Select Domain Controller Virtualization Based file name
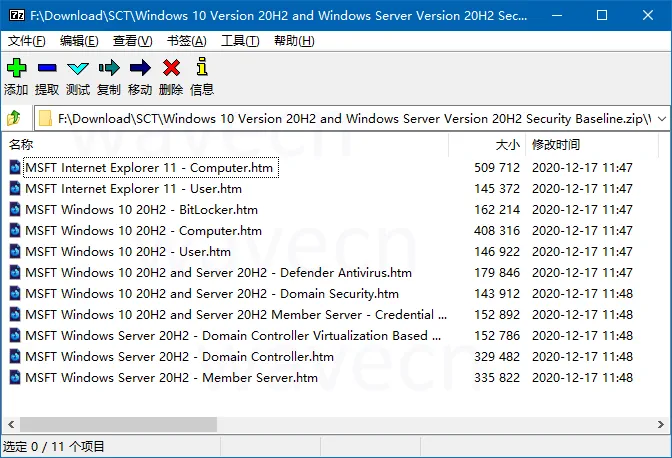Screen dimensions: 672x458 click(233, 335)
